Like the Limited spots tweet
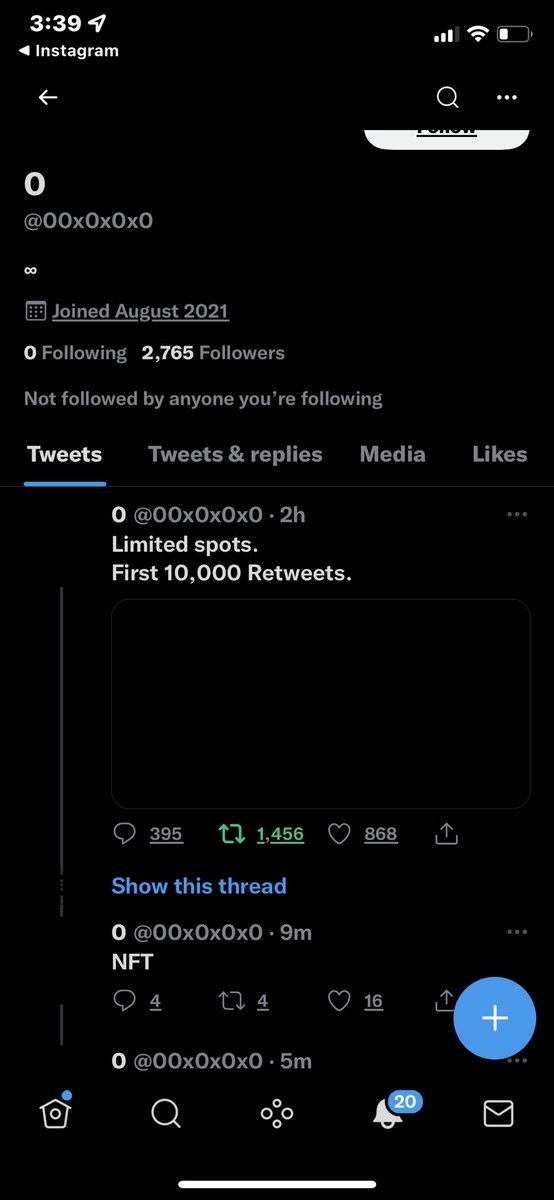 tap(340, 833)
